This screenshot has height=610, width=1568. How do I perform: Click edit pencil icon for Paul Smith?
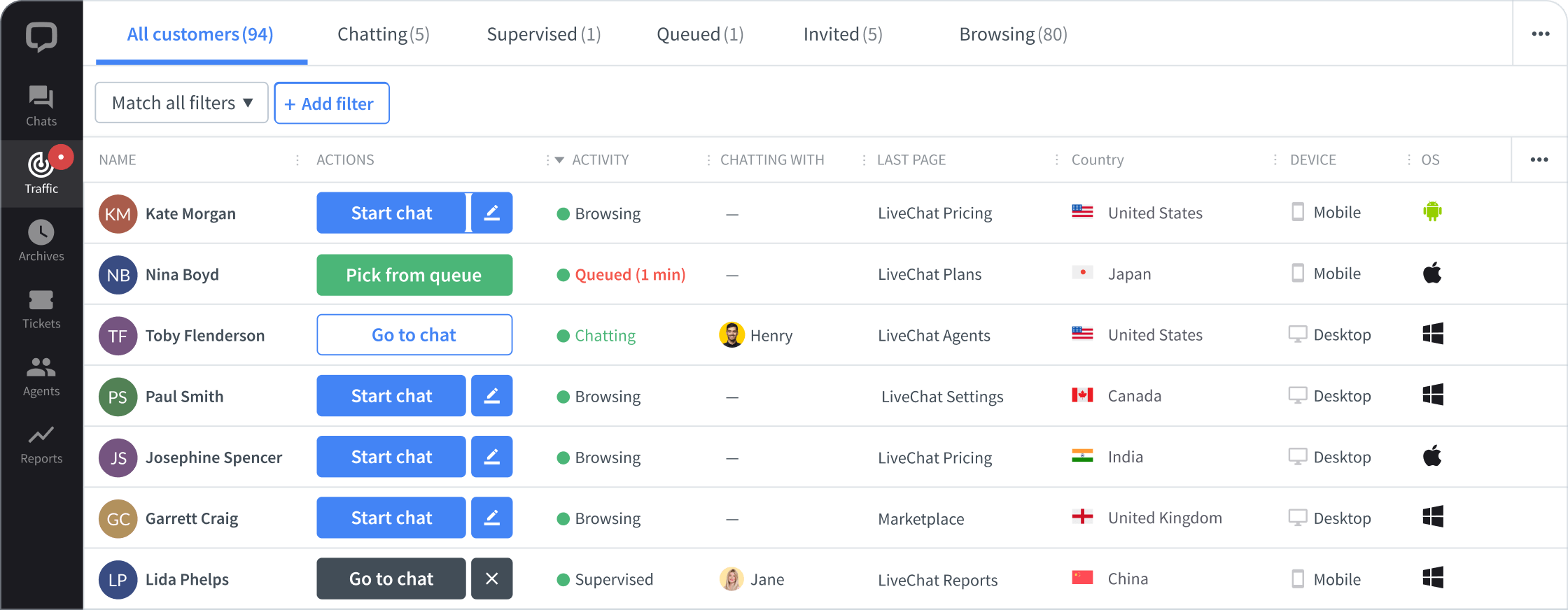[491, 396]
